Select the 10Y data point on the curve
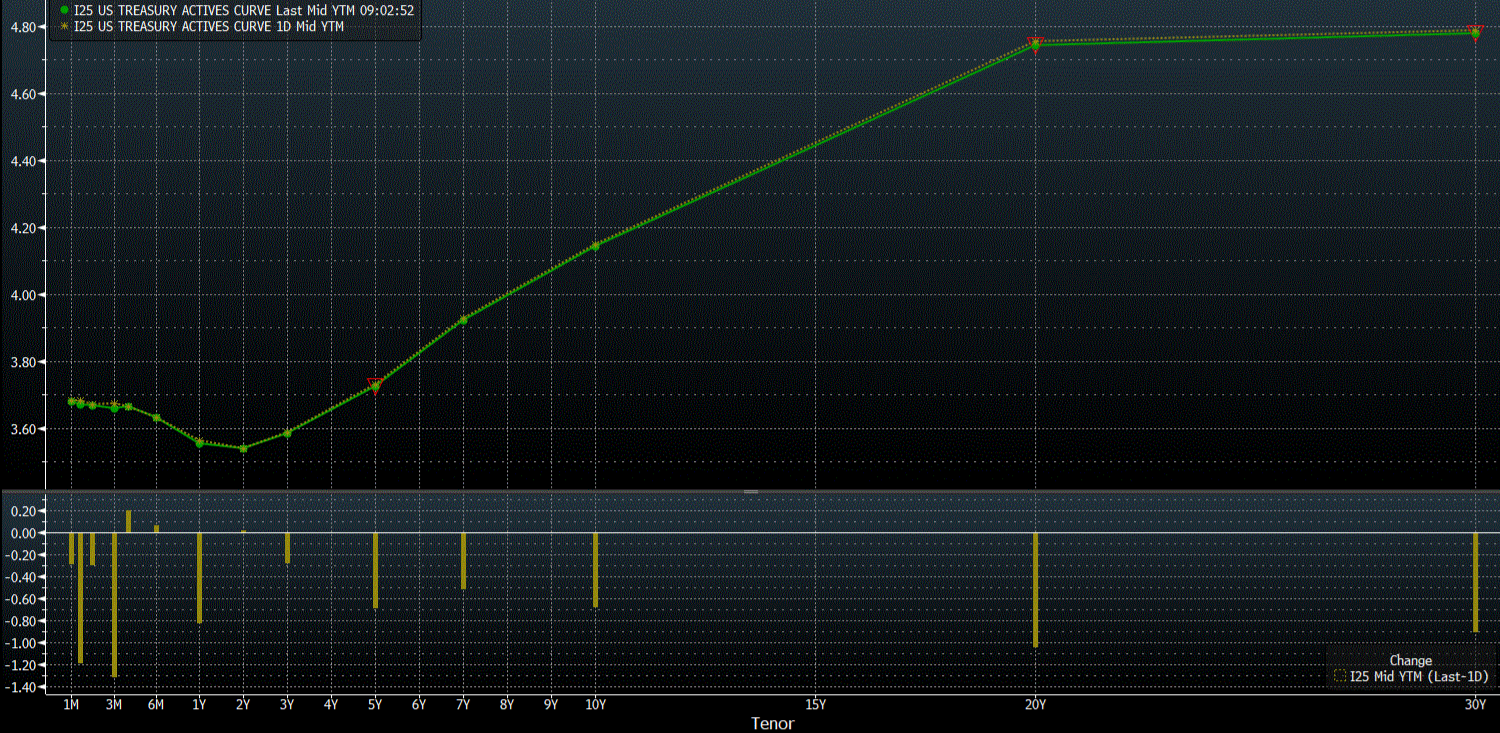The width and height of the screenshot is (1500, 733). tap(595, 246)
